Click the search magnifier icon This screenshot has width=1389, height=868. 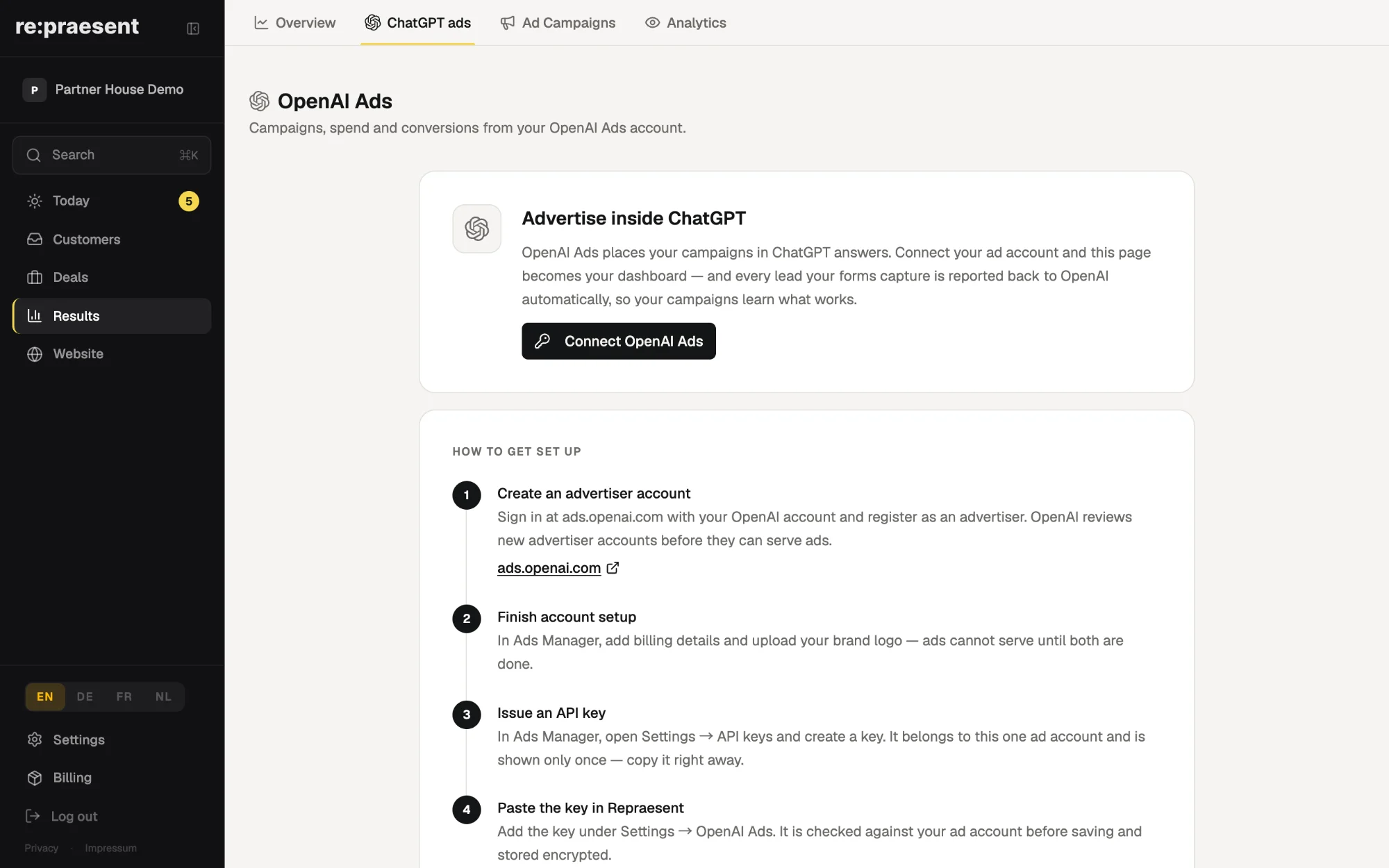tap(33, 155)
